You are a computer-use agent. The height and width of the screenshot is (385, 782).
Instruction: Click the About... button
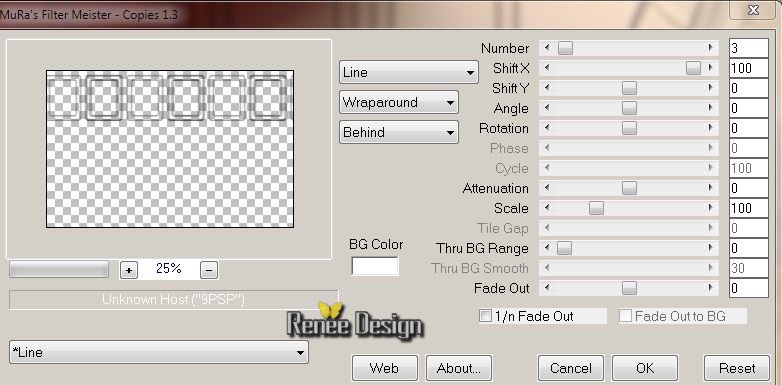click(459, 368)
